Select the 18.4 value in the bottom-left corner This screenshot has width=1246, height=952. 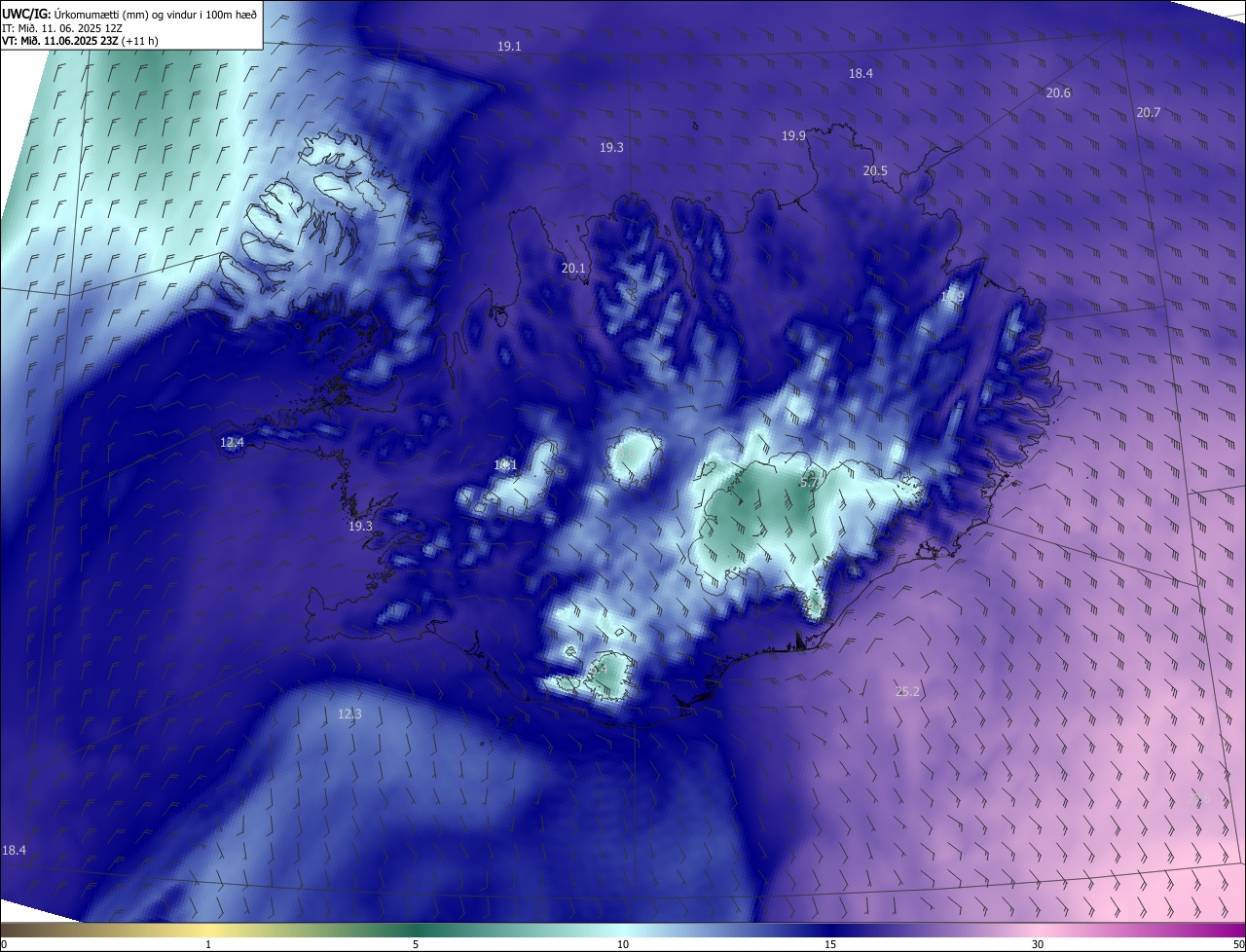(14, 851)
